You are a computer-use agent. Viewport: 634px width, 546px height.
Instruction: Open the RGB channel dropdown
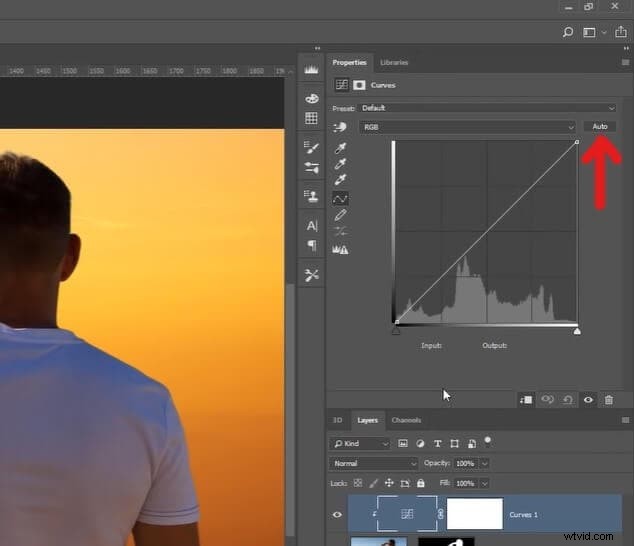[x=467, y=127]
